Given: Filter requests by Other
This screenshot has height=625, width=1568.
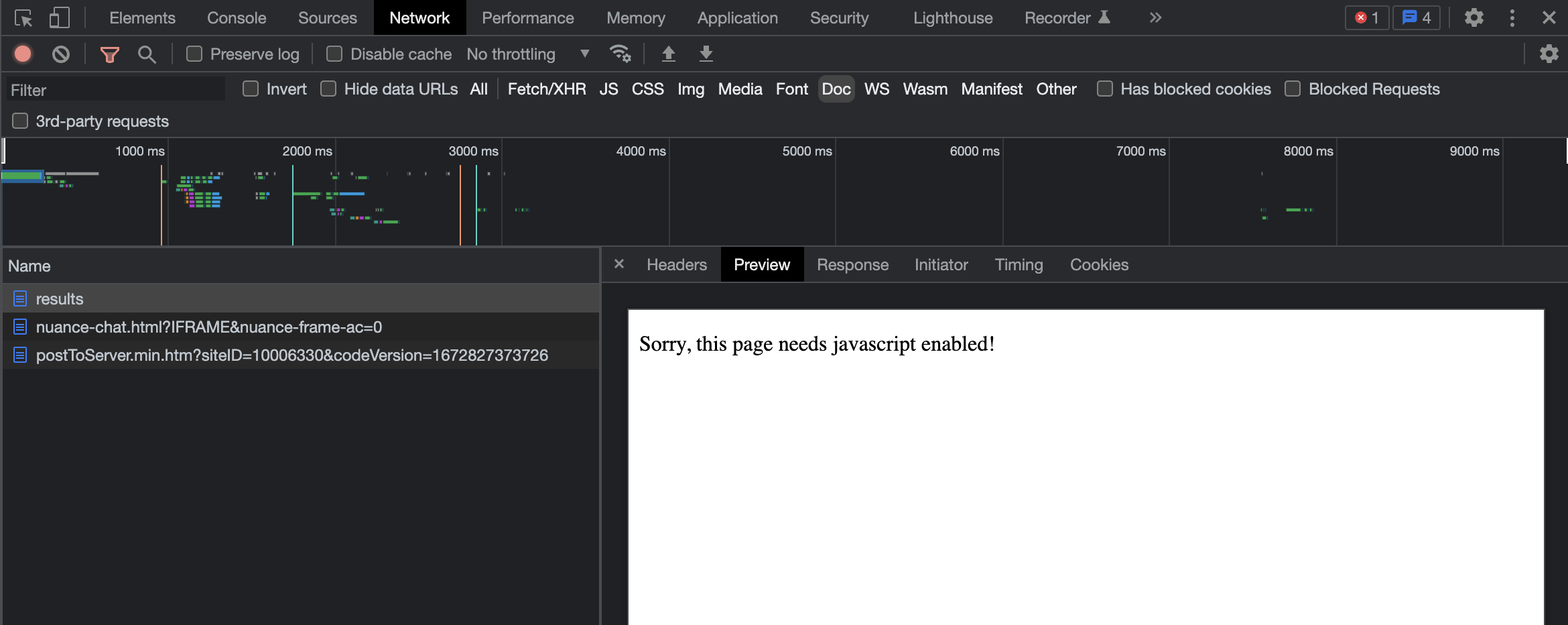Looking at the screenshot, I should 1056,89.
